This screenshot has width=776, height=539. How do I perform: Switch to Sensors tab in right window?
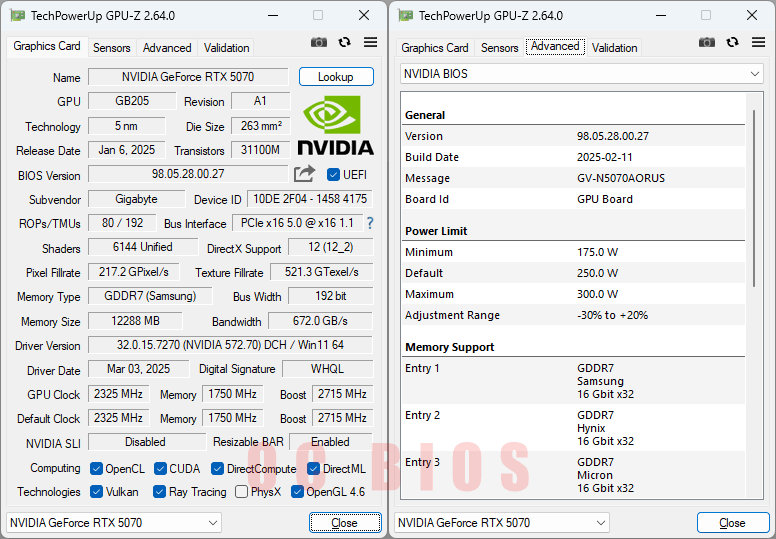tap(499, 48)
